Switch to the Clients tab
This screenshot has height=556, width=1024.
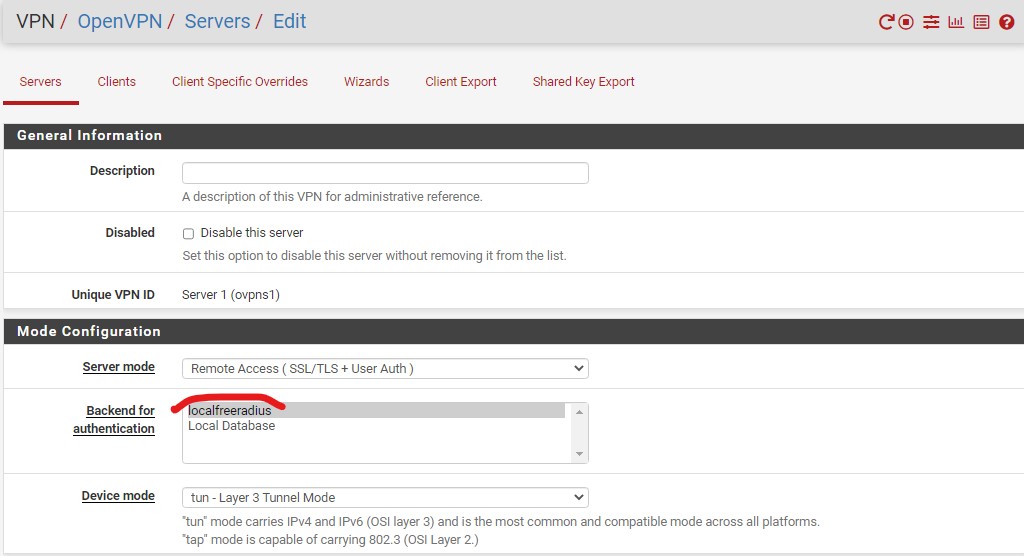coord(116,82)
